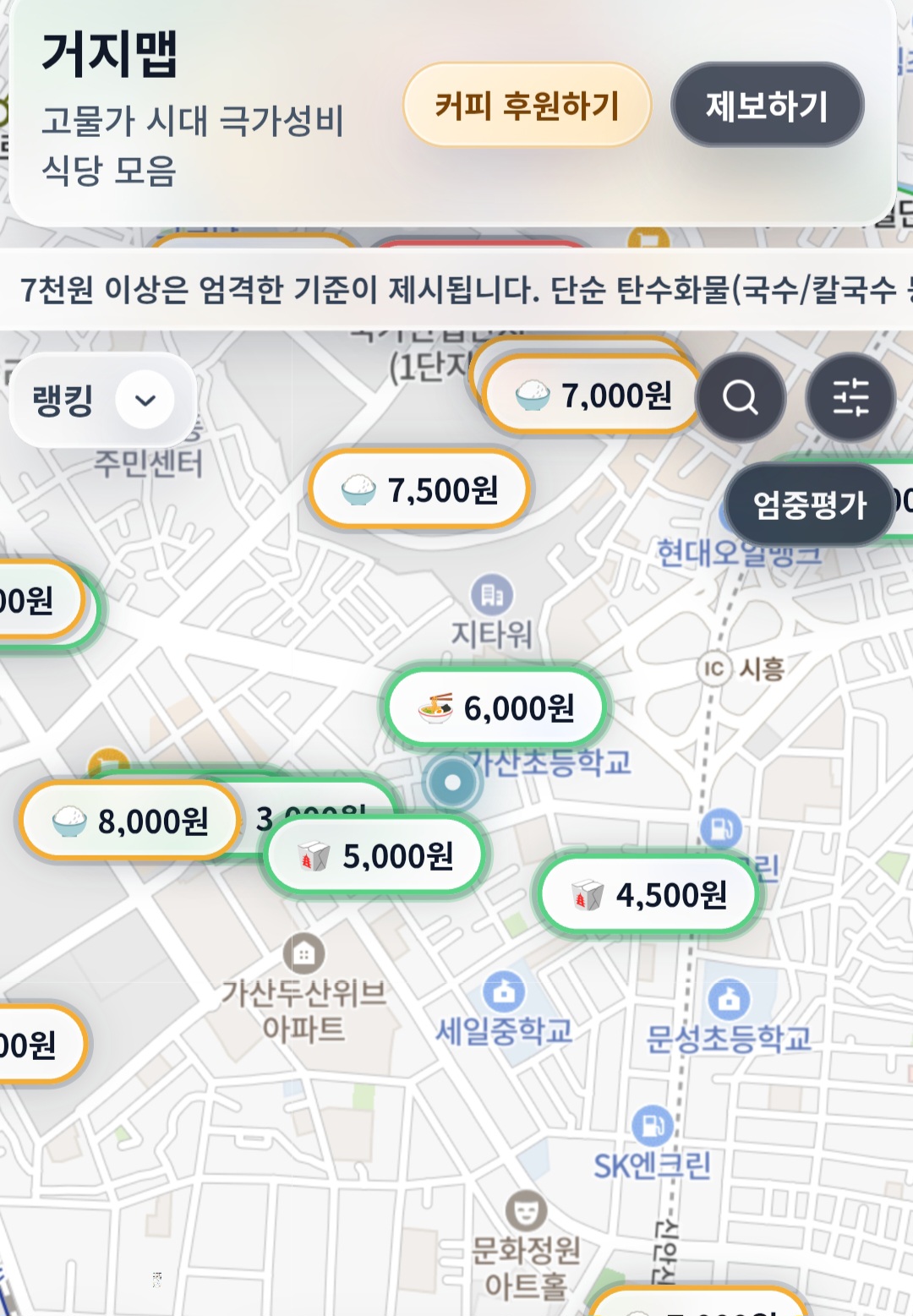Tap the SK엔크린 gas station icon
The image size is (913, 1316).
tap(652, 1126)
